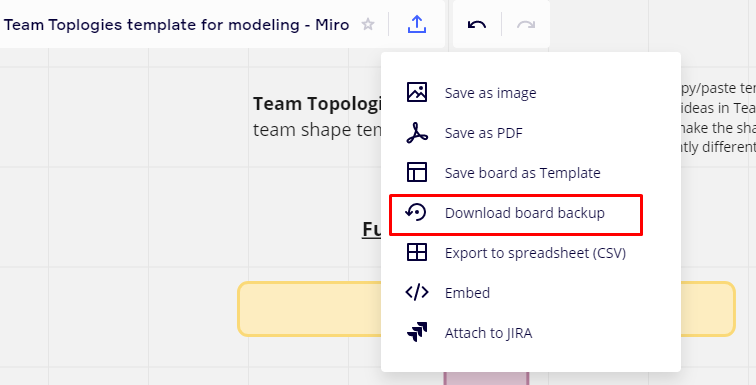Click the board backup restore icon

416,212
